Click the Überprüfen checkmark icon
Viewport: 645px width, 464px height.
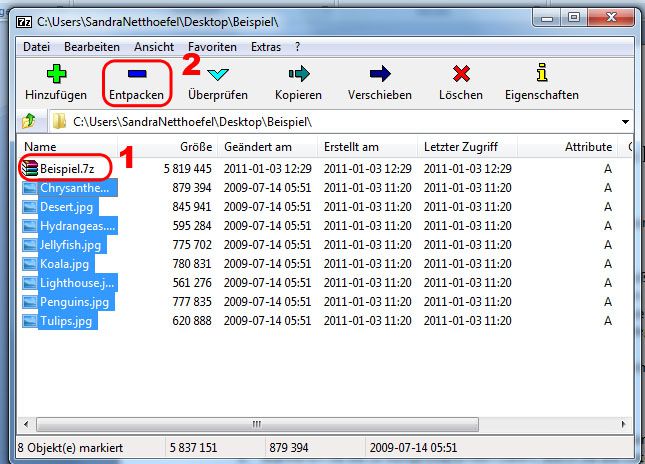click(218, 74)
